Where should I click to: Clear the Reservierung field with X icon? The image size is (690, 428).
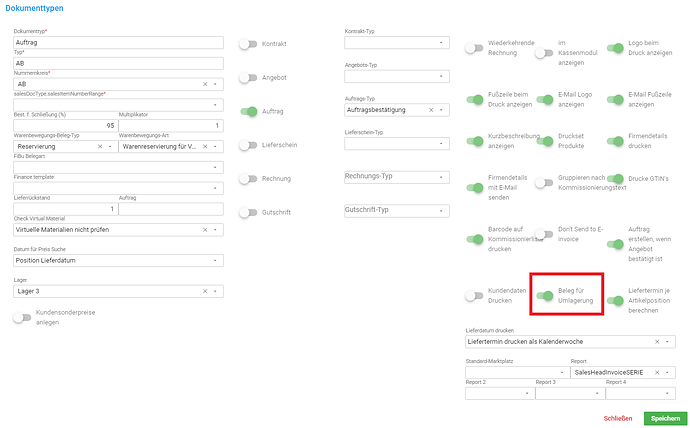click(x=100, y=146)
